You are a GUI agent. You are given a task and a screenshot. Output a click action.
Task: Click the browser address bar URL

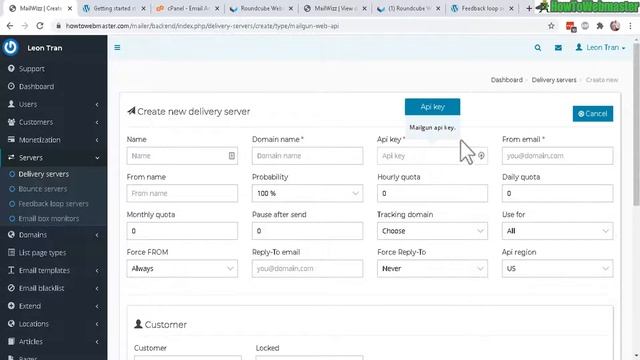(202, 26)
